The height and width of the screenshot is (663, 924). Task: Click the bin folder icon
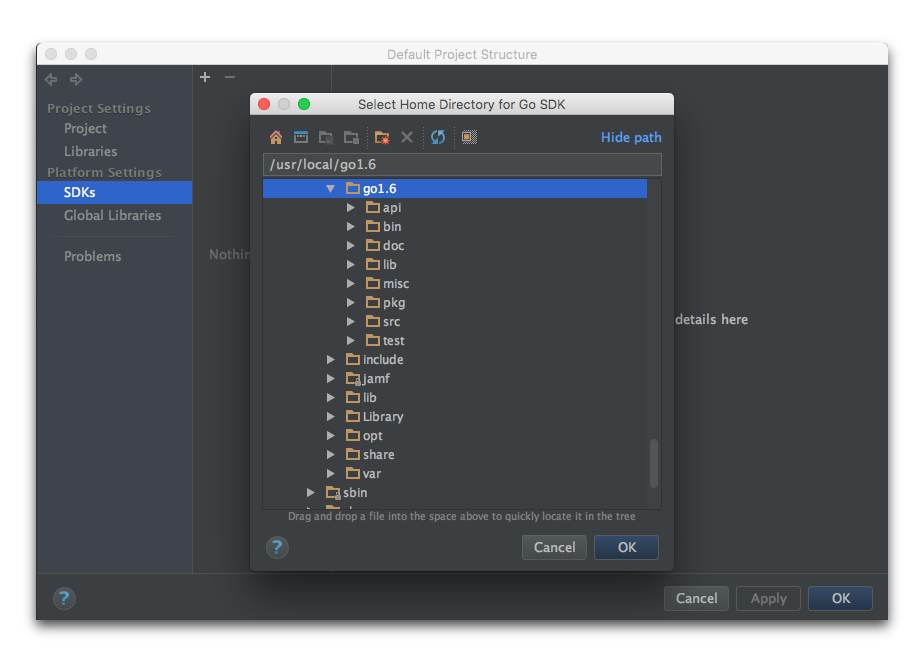point(372,226)
